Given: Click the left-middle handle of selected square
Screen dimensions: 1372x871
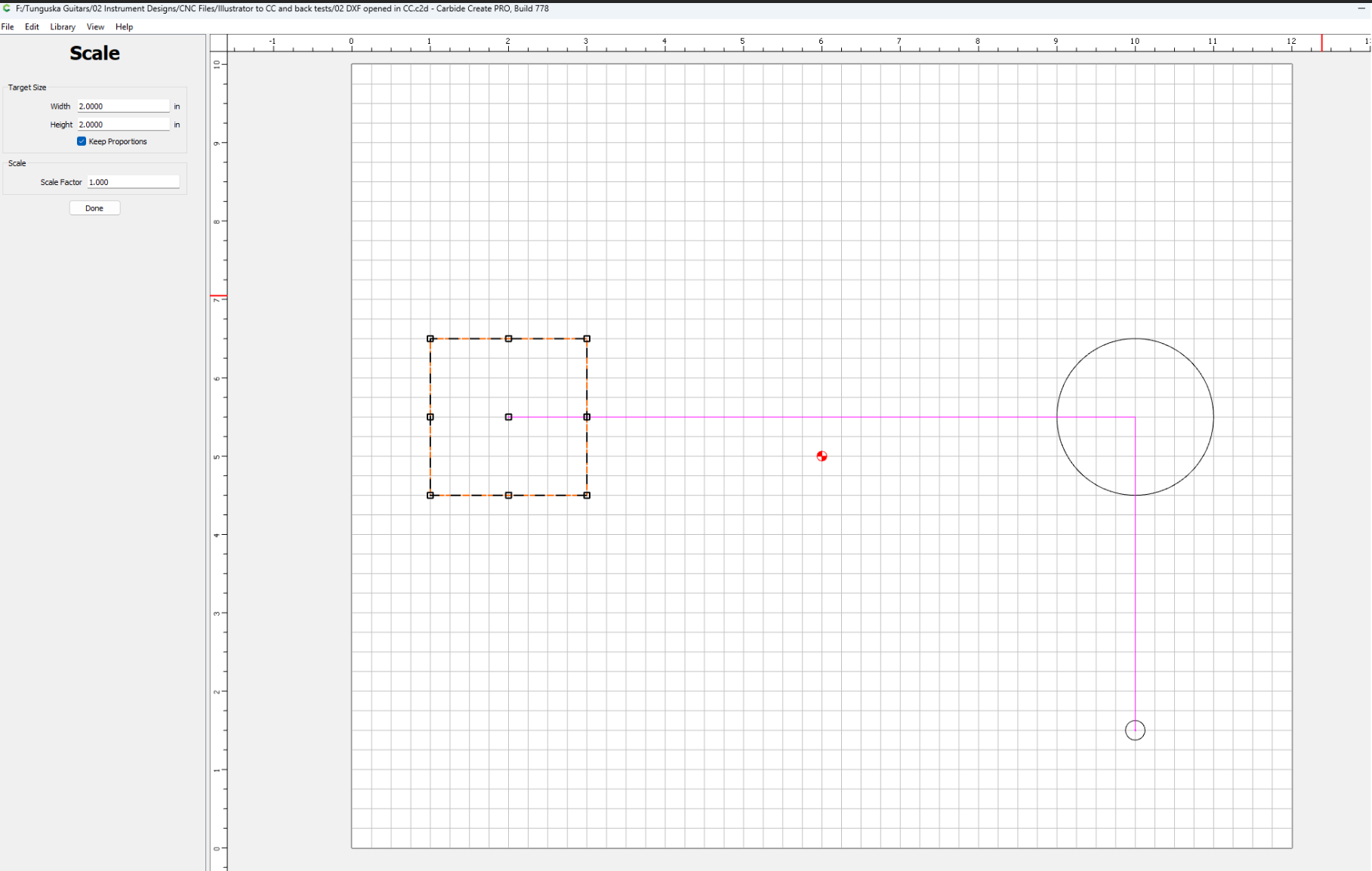Looking at the screenshot, I should (430, 417).
